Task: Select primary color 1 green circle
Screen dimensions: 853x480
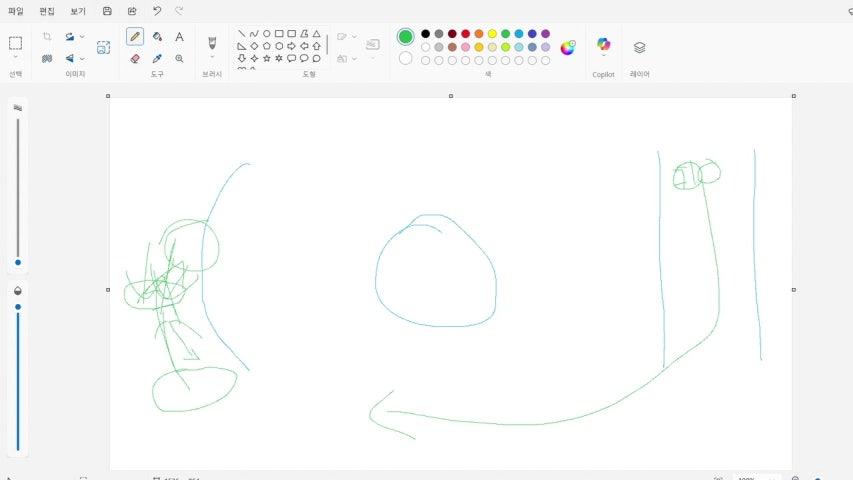Action: (405, 37)
